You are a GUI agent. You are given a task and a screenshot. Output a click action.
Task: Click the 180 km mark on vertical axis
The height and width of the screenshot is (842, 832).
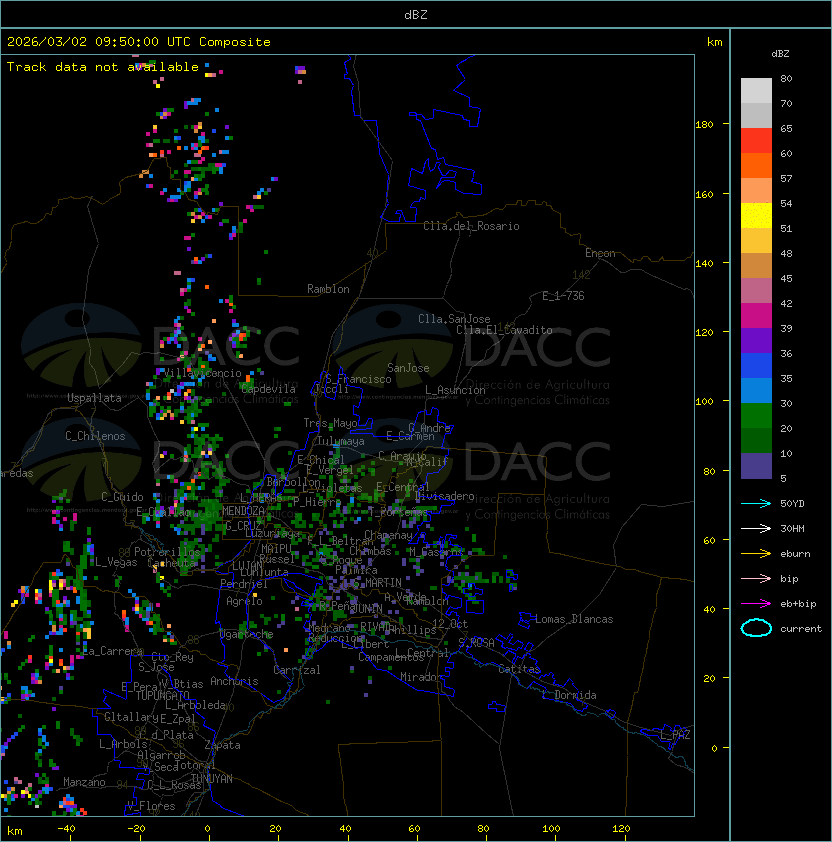703,125
